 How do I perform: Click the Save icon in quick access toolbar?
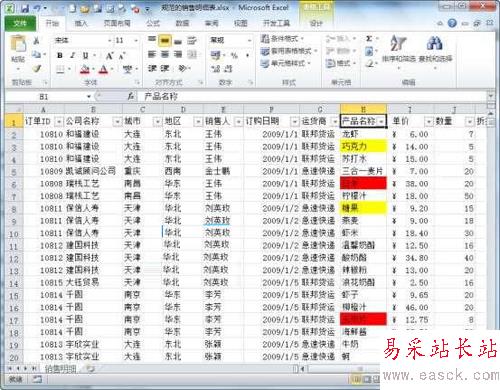tap(25, 9)
